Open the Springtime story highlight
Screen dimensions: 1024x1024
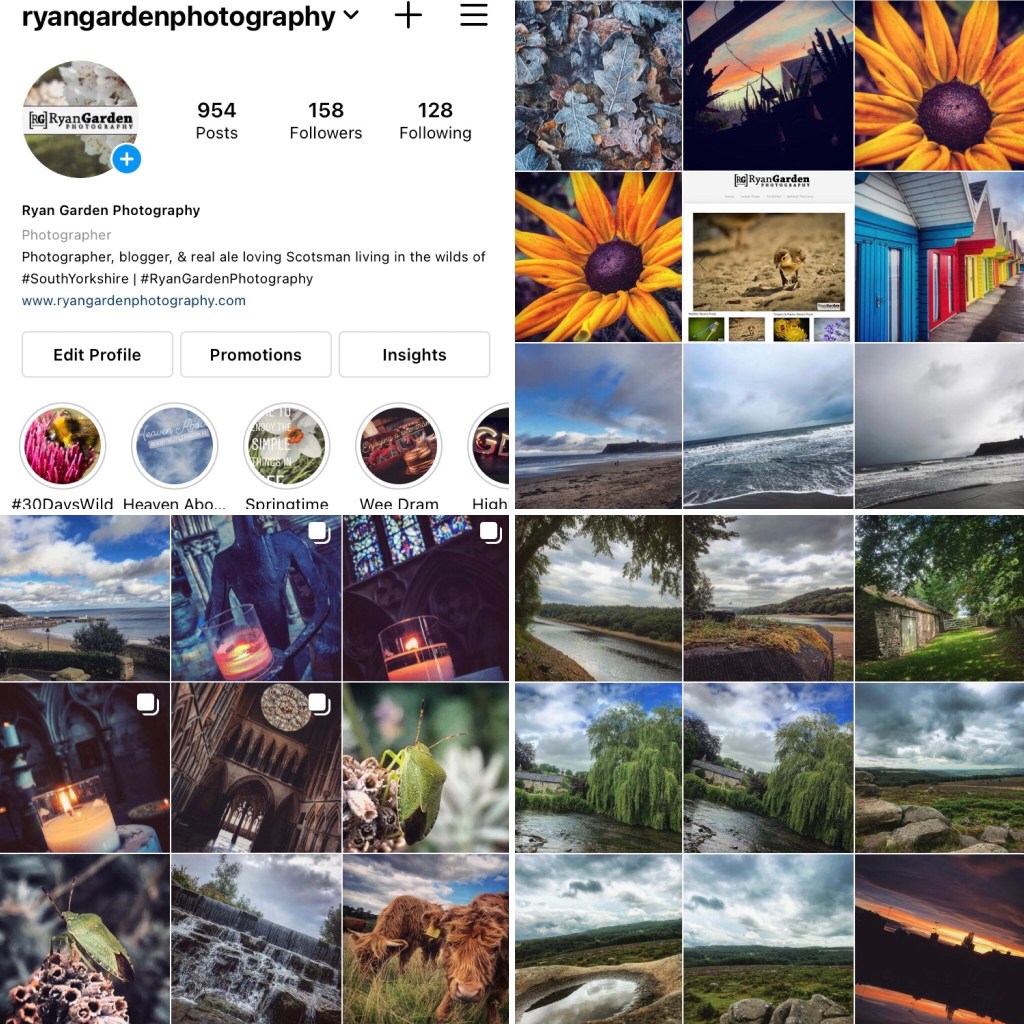coord(287,446)
